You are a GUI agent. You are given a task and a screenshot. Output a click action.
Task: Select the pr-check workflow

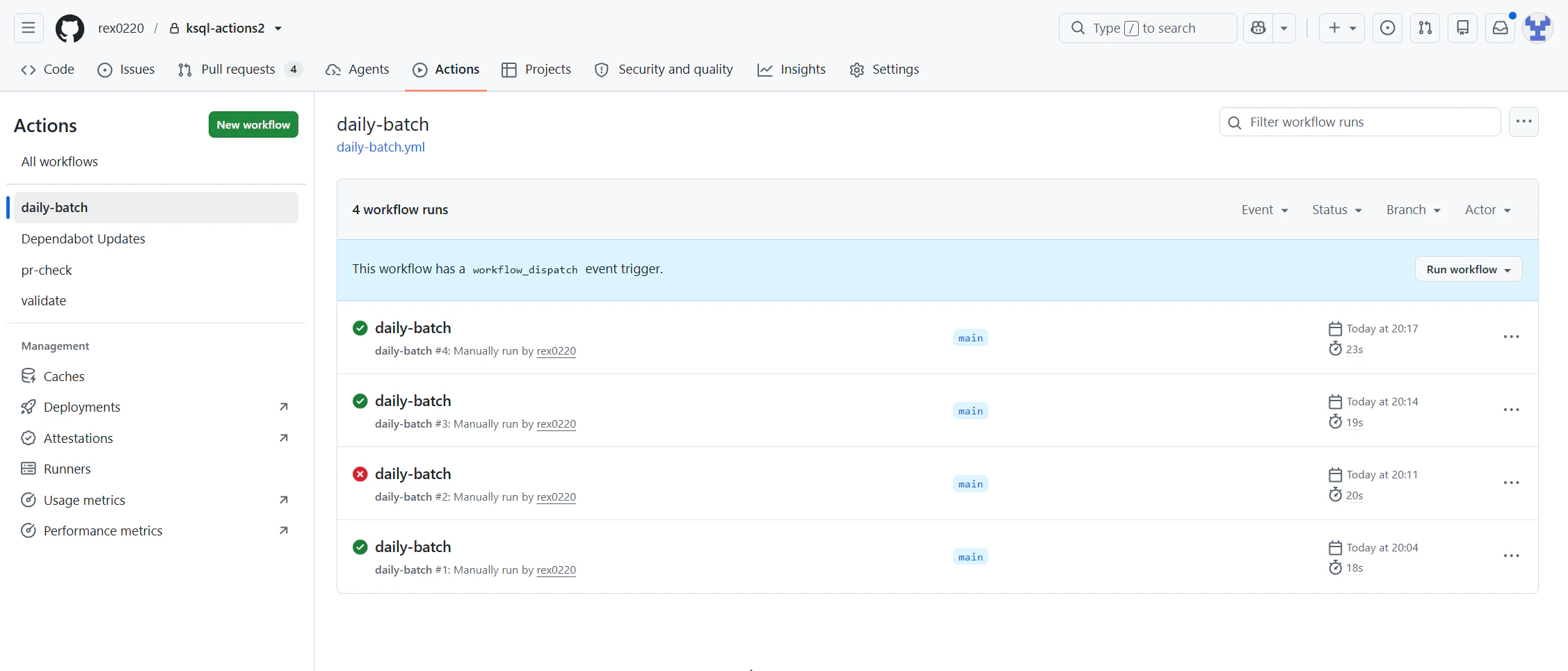pyautogui.click(x=156, y=270)
